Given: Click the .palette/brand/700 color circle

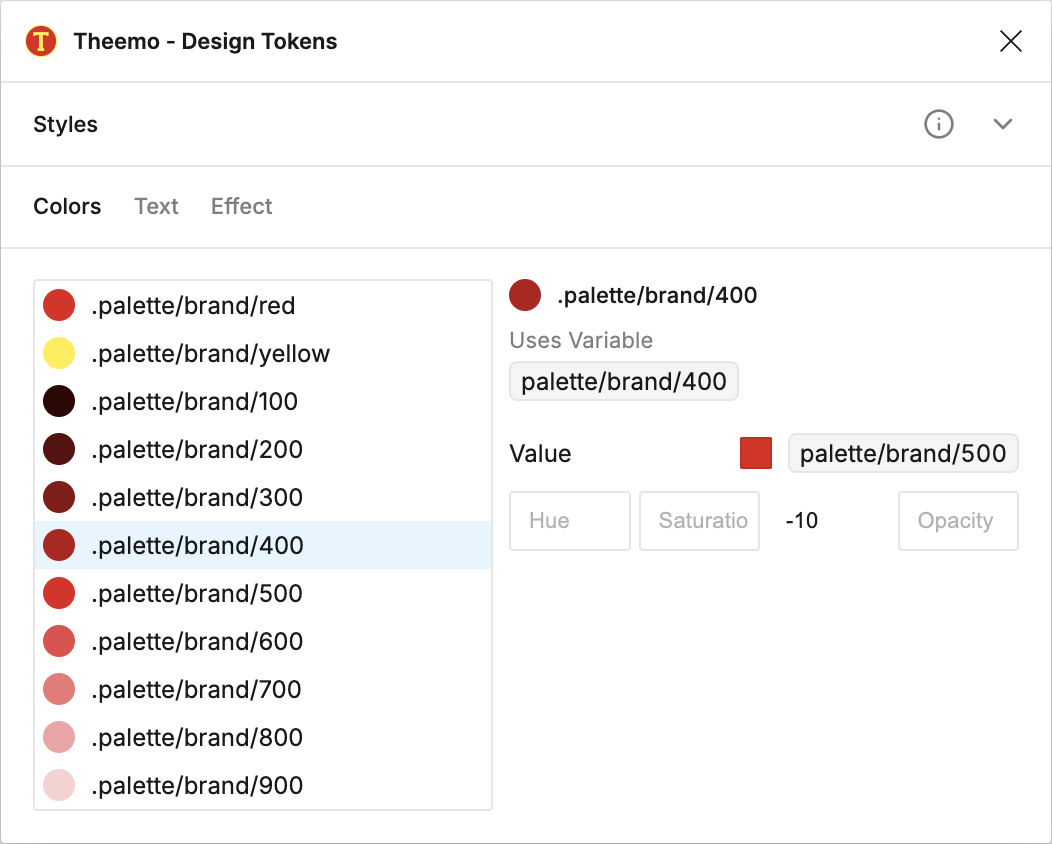Looking at the screenshot, I should (x=59, y=690).
